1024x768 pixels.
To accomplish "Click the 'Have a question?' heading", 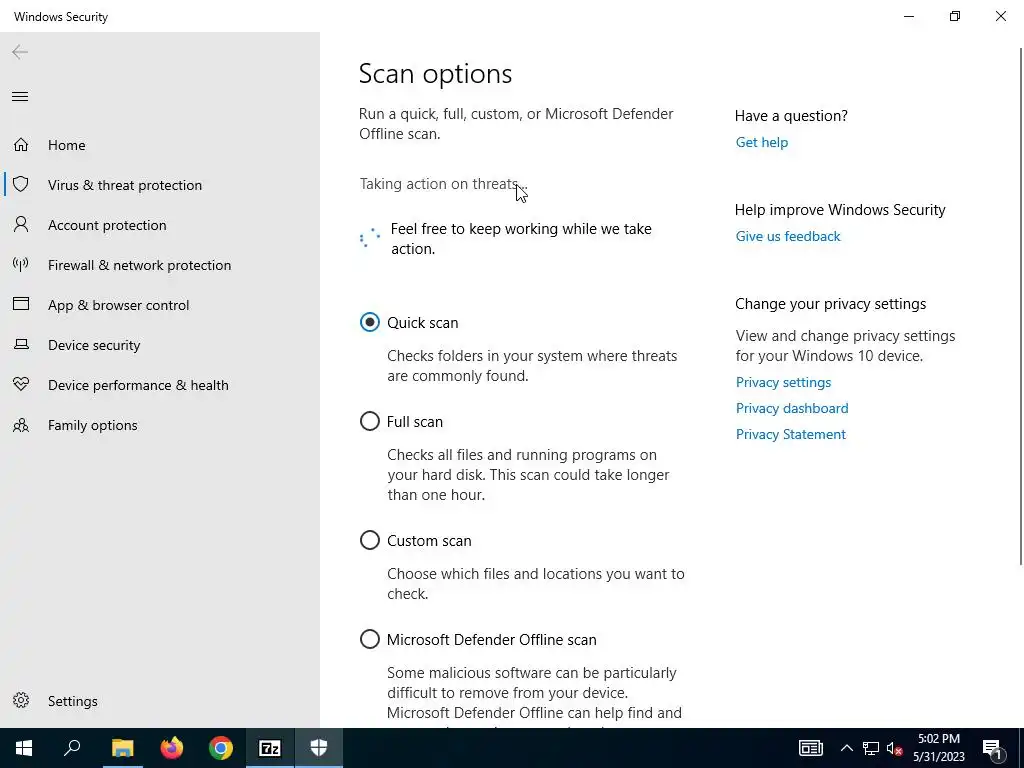I will [791, 116].
